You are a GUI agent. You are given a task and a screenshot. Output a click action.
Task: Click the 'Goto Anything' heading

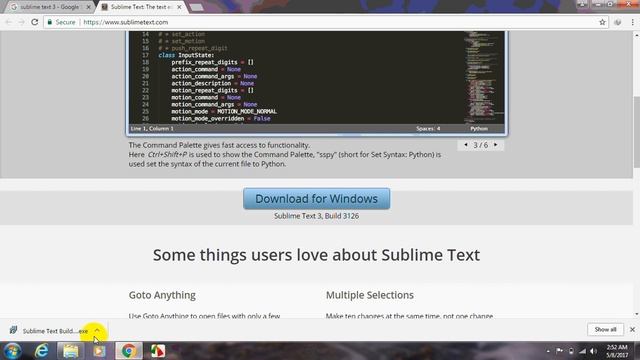click(x=162, y=295)
